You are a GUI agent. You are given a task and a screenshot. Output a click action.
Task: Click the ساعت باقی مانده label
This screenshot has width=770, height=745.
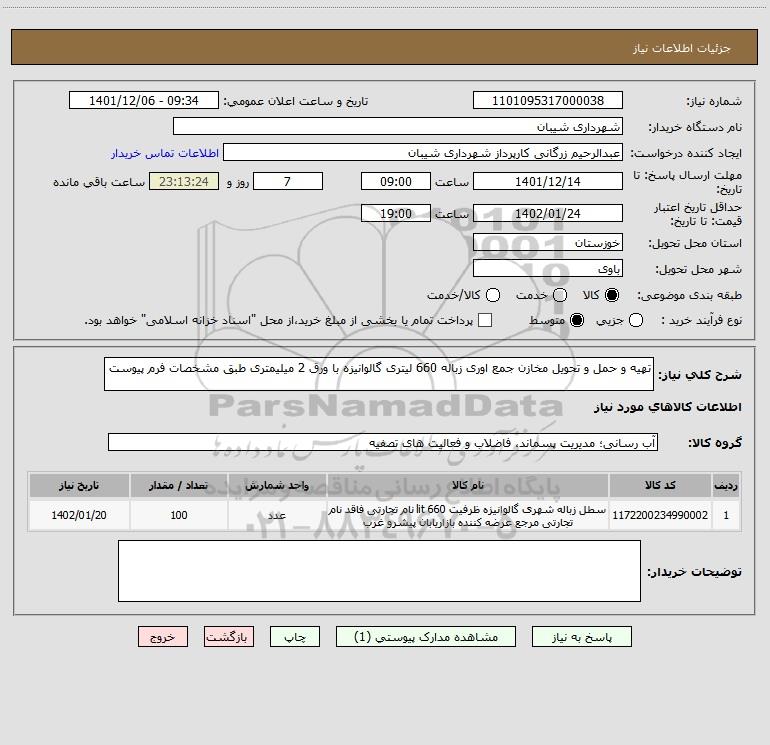point(99,182)
